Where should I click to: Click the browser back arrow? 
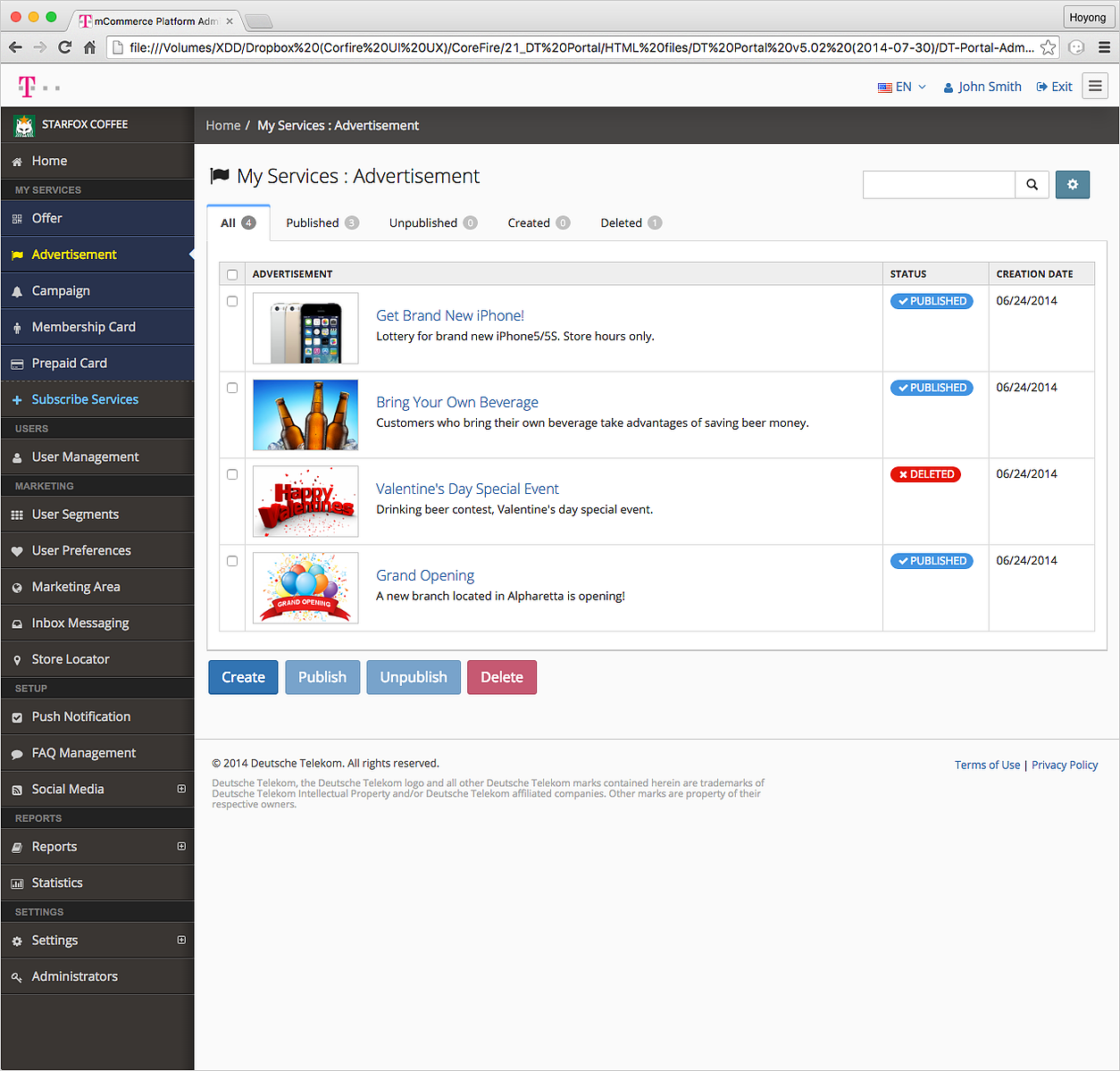[x=15, y=47]
